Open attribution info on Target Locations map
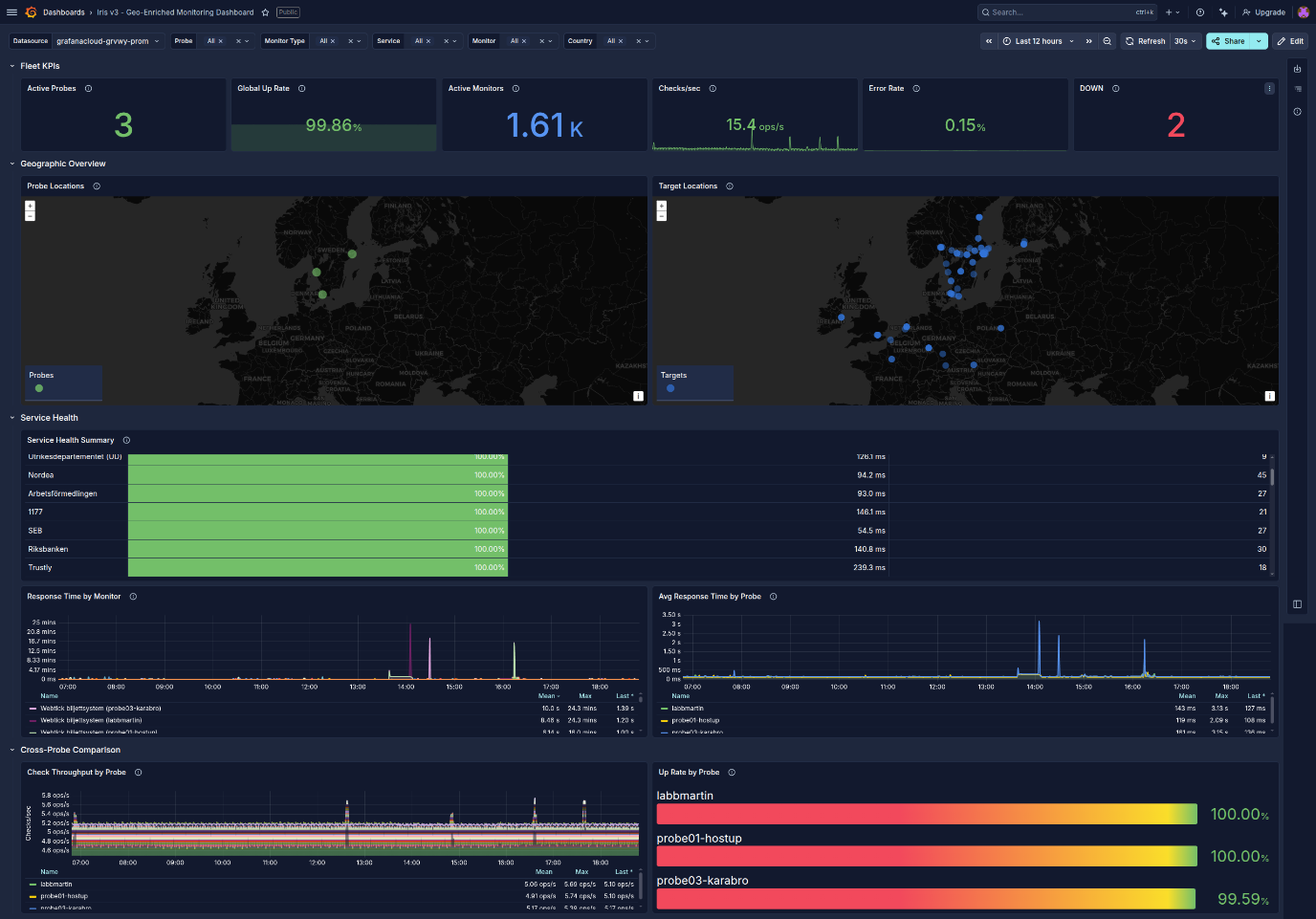Image resolution: width=1316 pixels, height=919 pixels. [x=1269, y=396]
